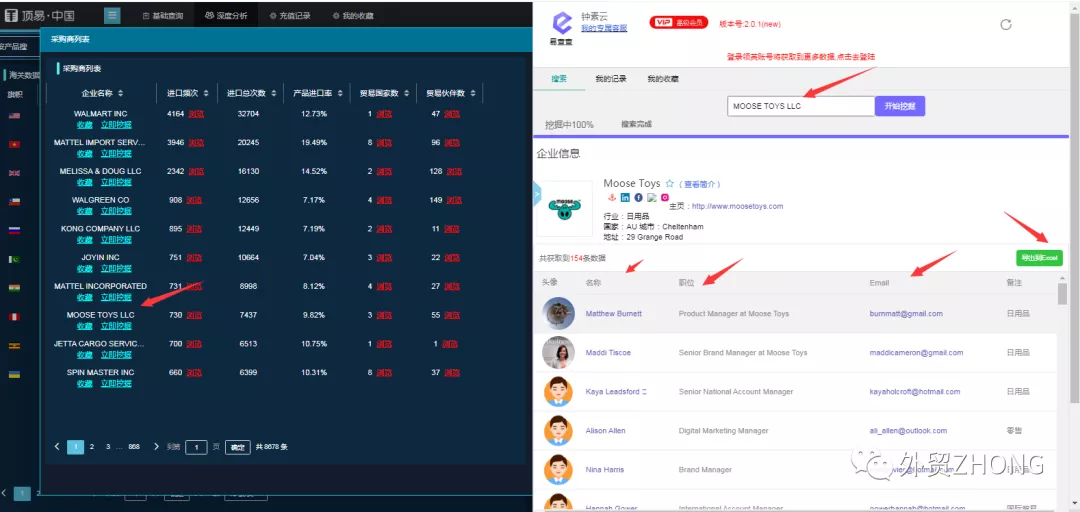Click Matthew Burnett avatar photo

point(559,314)
